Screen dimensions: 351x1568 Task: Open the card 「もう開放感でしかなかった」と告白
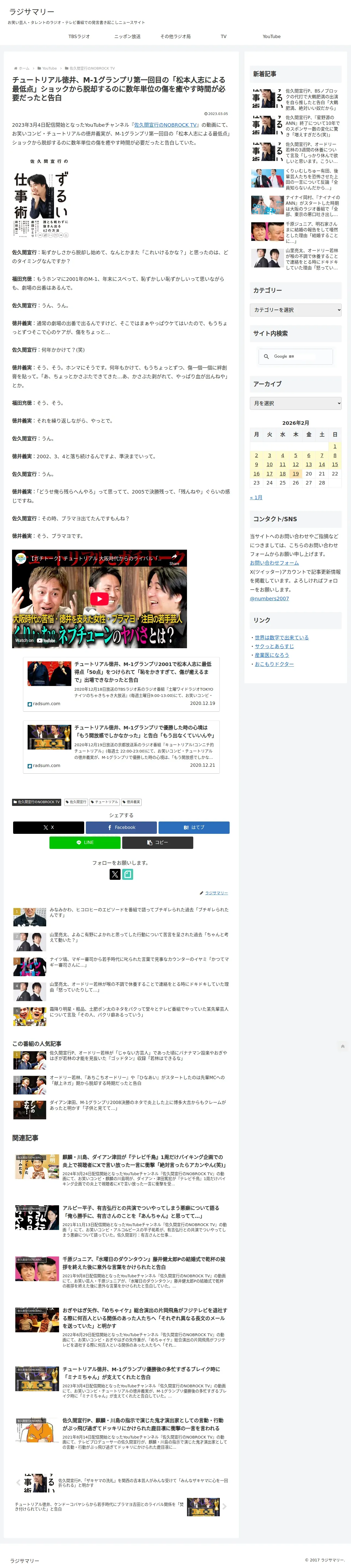click(121, 746)
